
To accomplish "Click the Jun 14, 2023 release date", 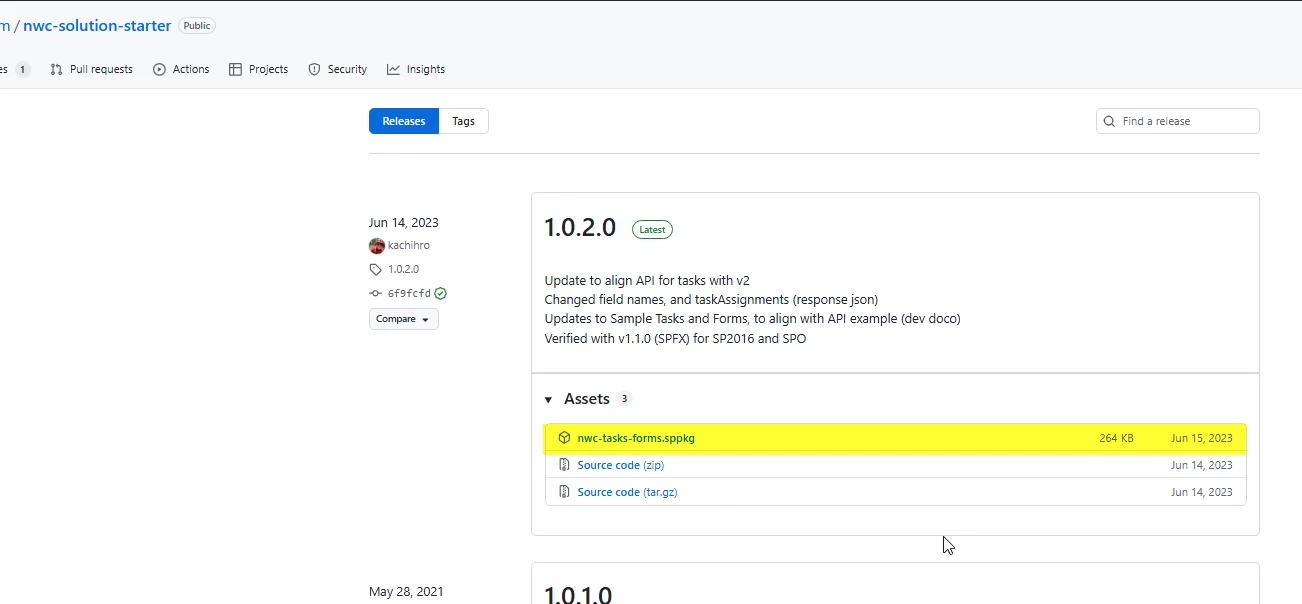I will [404, 222].
